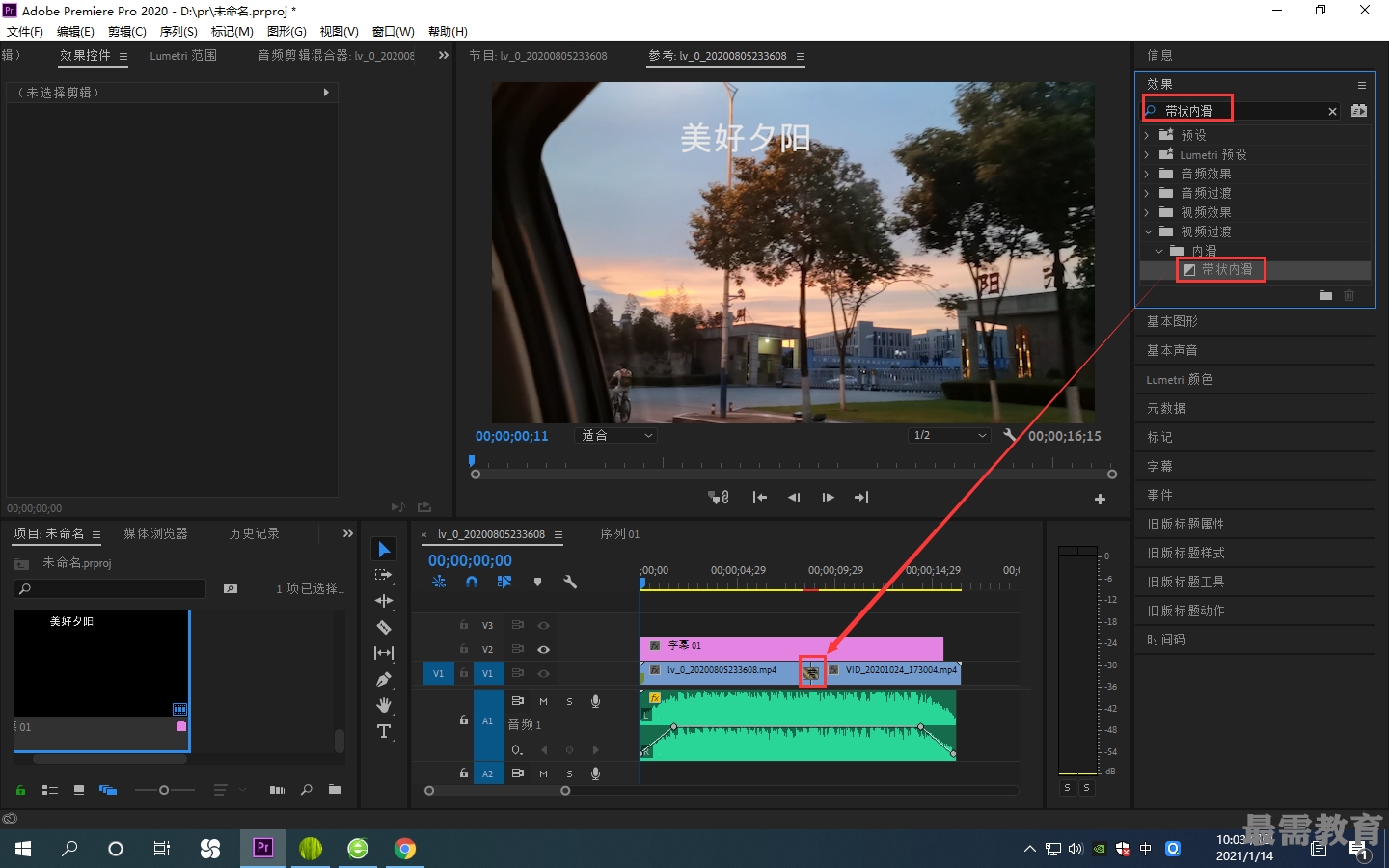This screenshot has width=1389, height=868.
Task: Select the Slip tool
Action: (384, 653)
